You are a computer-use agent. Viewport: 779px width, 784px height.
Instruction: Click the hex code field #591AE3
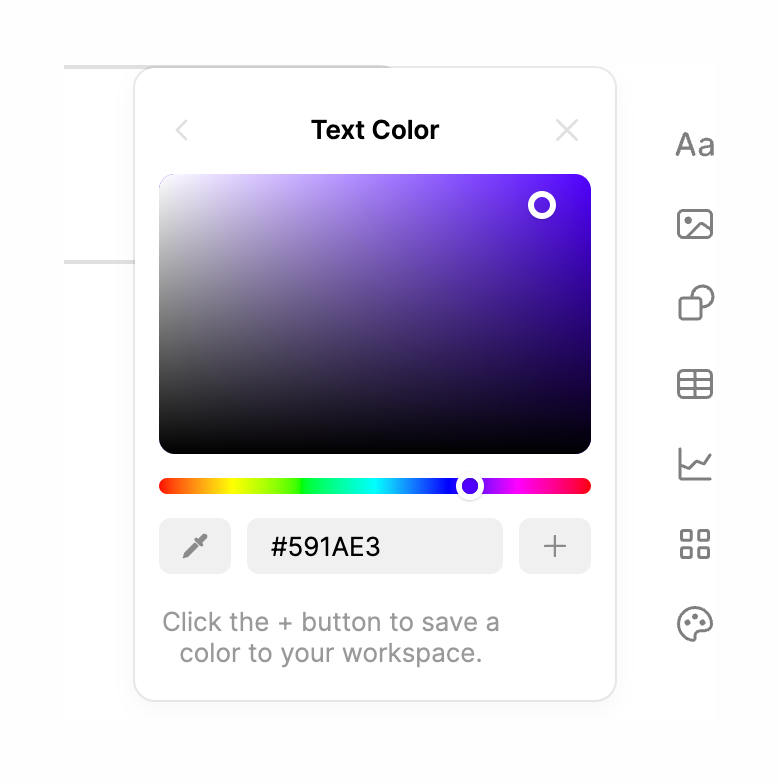[x=374, y=546]
